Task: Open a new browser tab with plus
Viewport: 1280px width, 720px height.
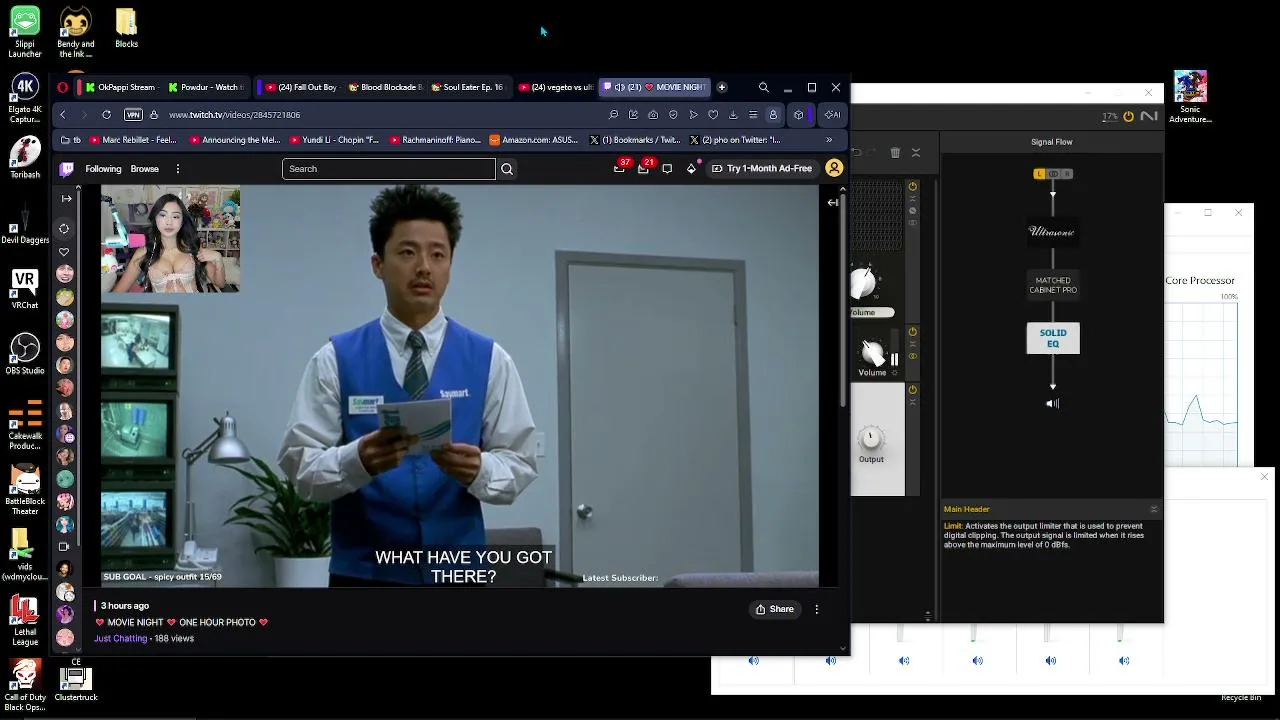Action: (x=721, y=87)
